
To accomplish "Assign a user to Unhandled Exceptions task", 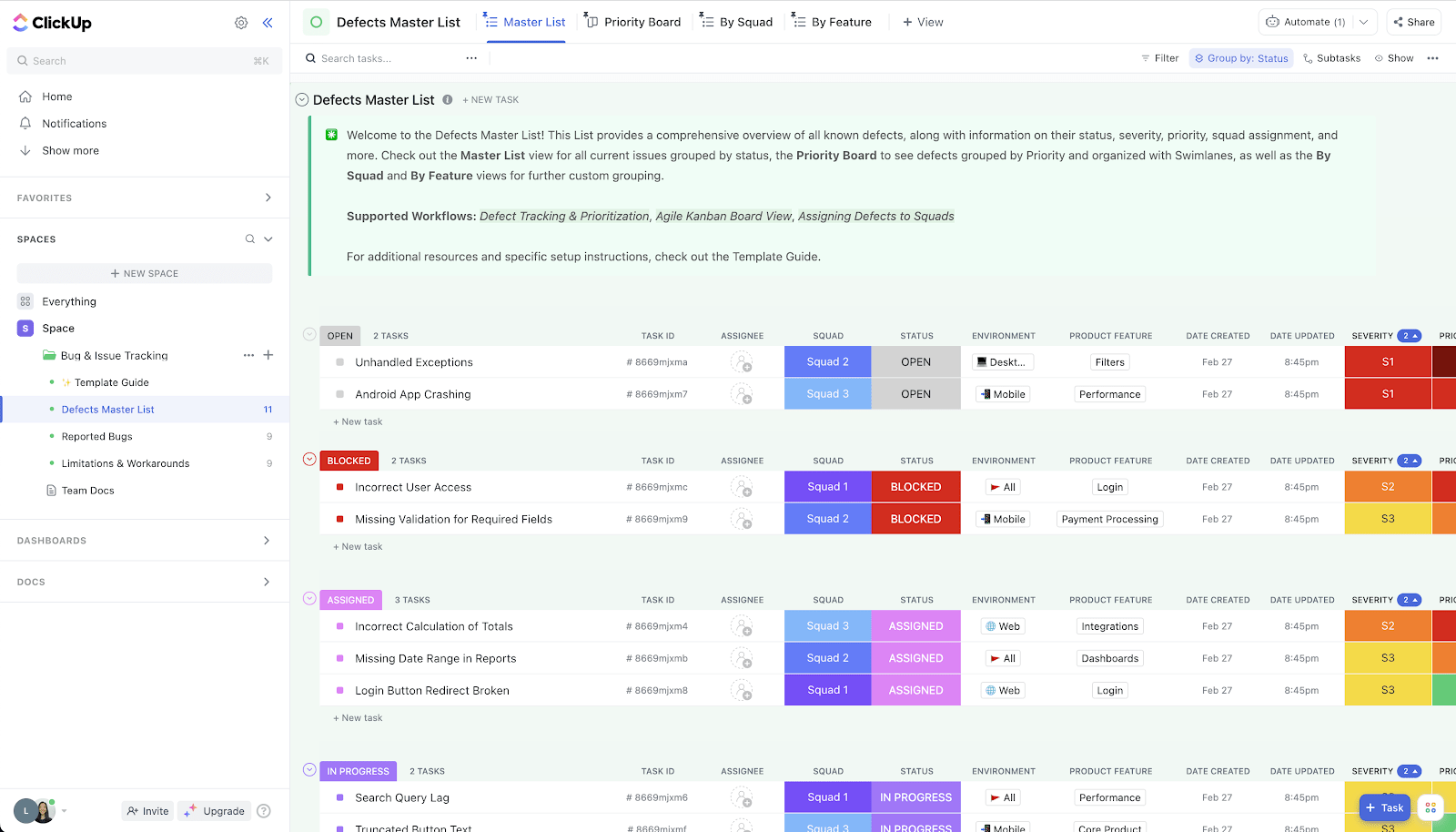I will [x=742, y=362].
